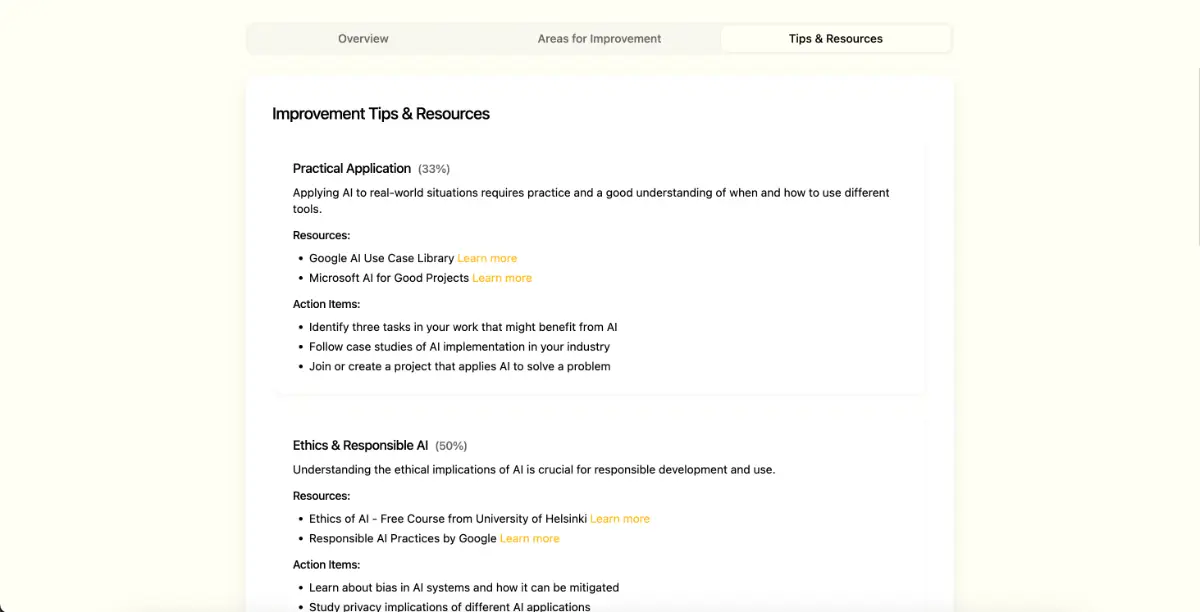Screen dimensions: 1200x612
Task: Click the 'Learn about bias in AI systems' item
Action: click(464, 588)
